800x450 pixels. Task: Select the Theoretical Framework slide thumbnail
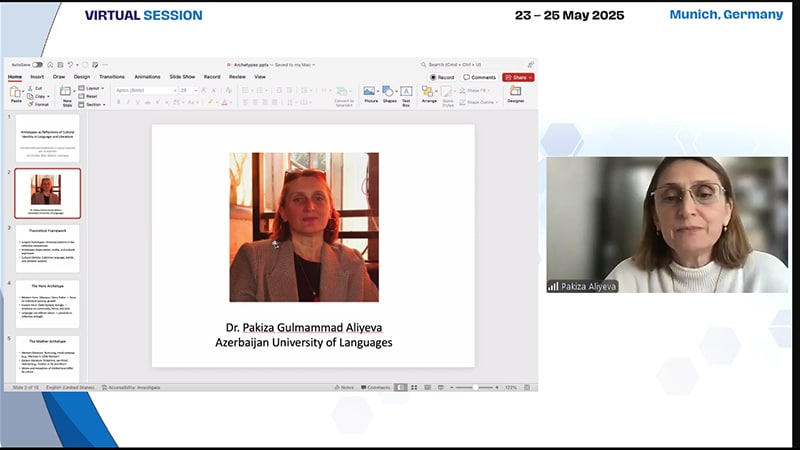(x=47, y=248)
